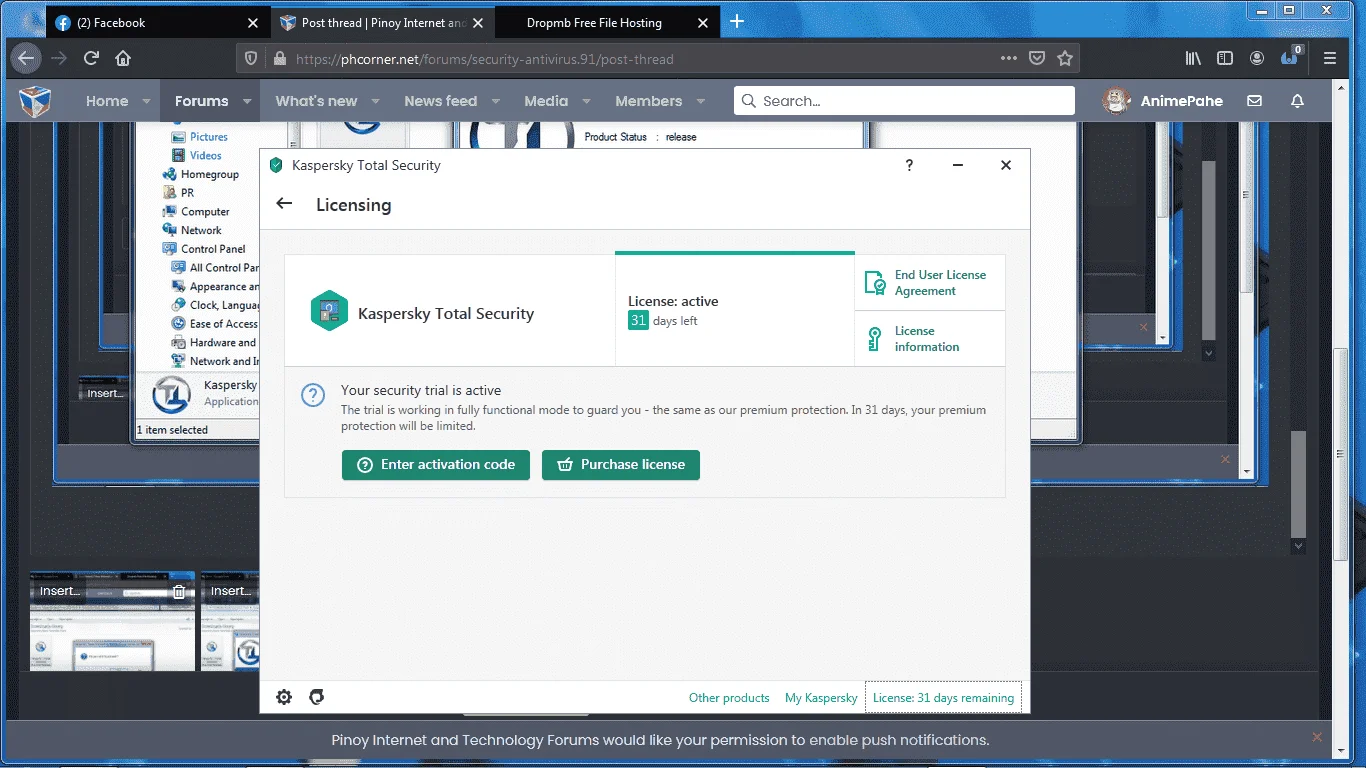The image size is (1366, 768).
Task: Delete the first Insert attachment via trash icon
Action: [179, 591]
